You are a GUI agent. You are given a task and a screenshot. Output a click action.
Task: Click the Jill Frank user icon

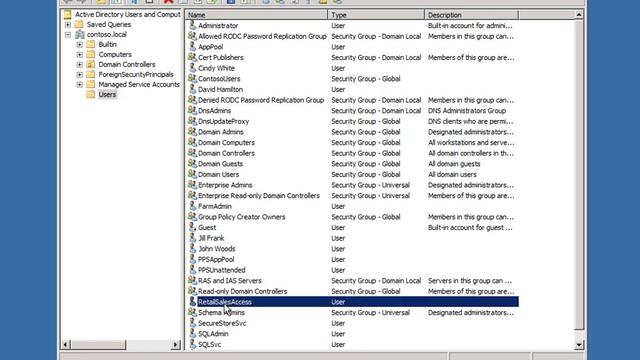coord(192,238)
